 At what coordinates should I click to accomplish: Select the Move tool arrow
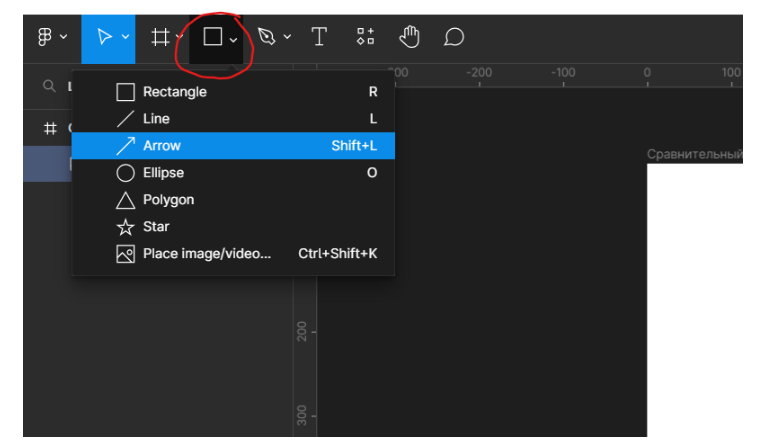pyautogui.click(x=103, y=37)
